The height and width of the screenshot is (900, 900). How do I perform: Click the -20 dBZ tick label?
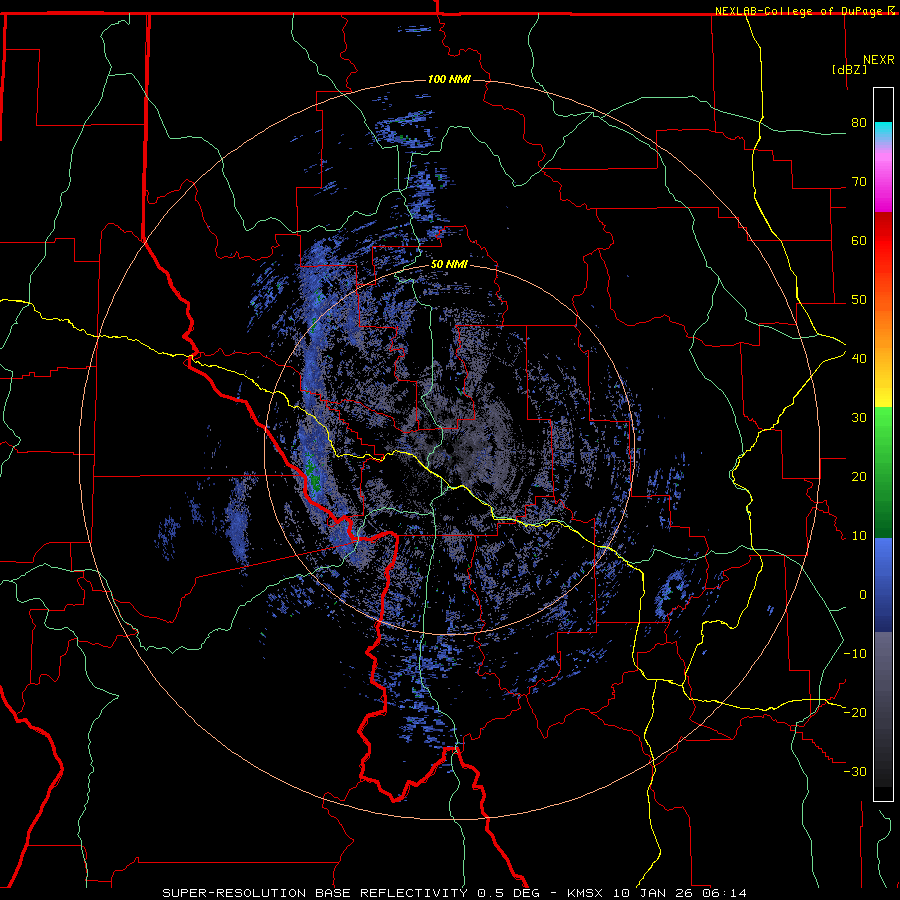[x=855, y=712]
